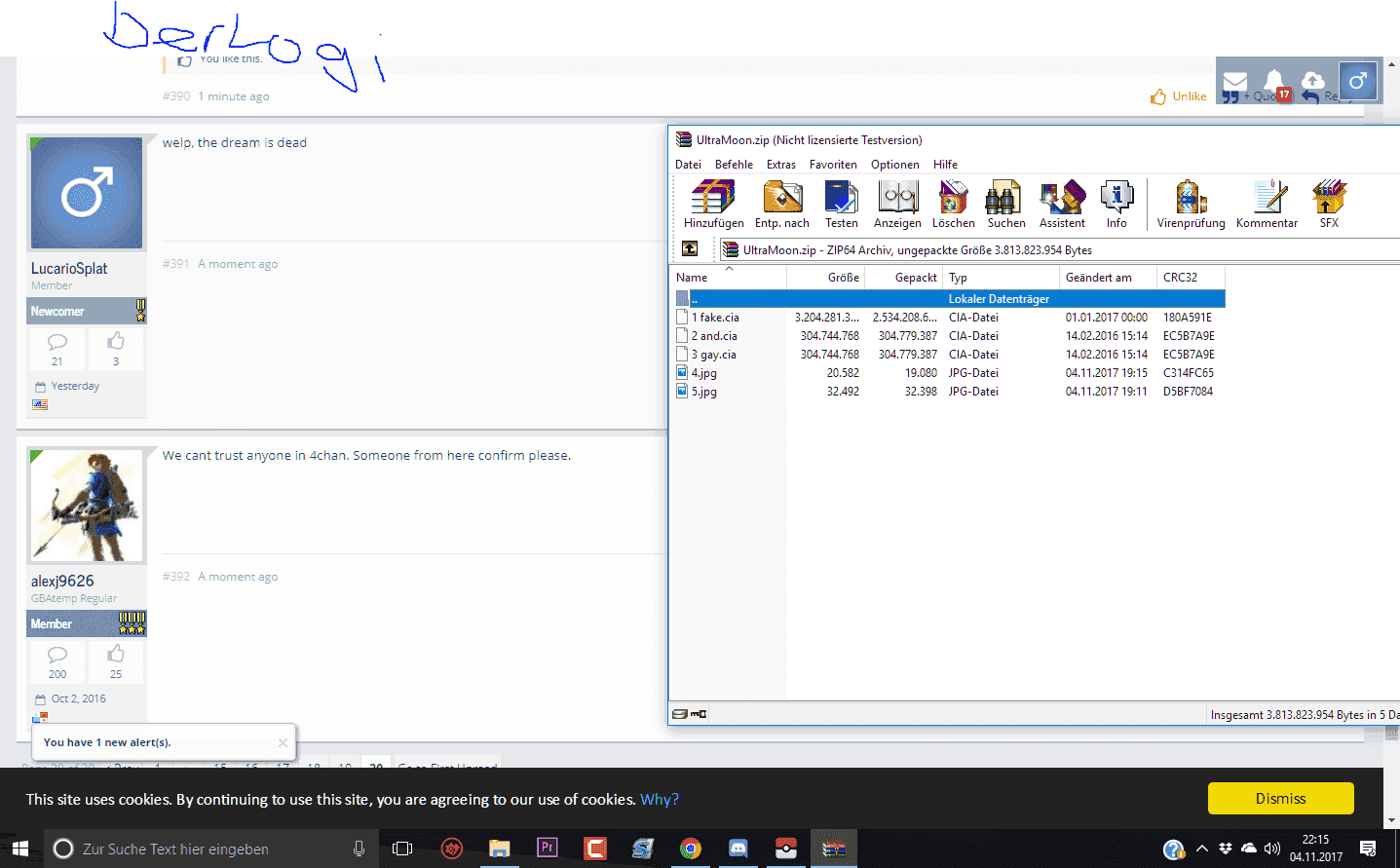The image size is (1400, 868).
Task: Sort by the Geändert am column header
Action: click(1108, 278)
